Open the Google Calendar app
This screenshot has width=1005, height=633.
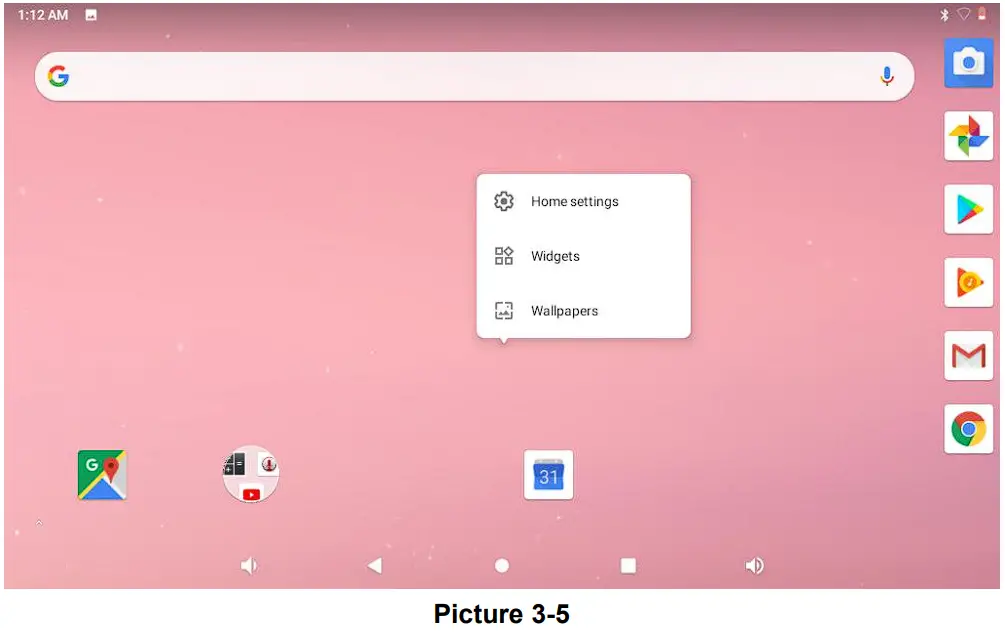[548, 475]
